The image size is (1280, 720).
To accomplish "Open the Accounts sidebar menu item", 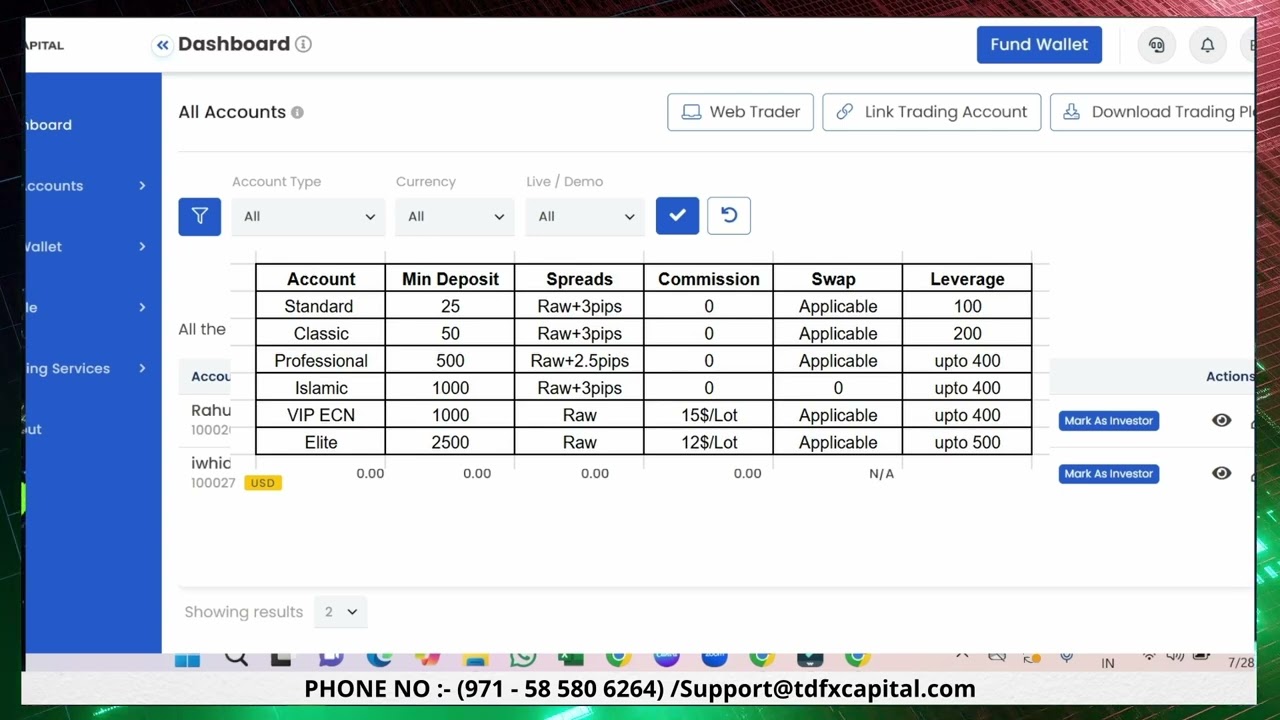I will coord(92,186).
